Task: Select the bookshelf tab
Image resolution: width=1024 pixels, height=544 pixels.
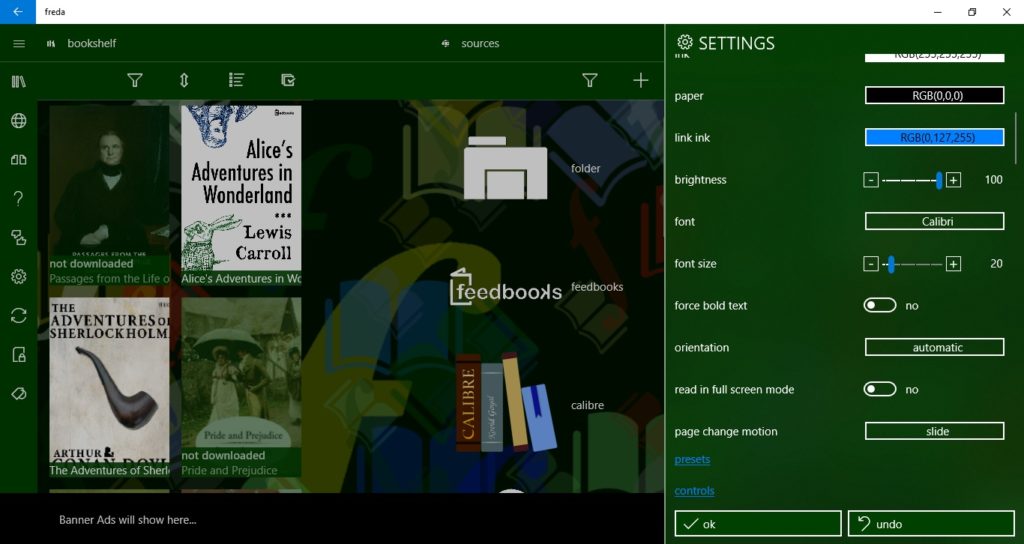Action: (x=82, y=44)
